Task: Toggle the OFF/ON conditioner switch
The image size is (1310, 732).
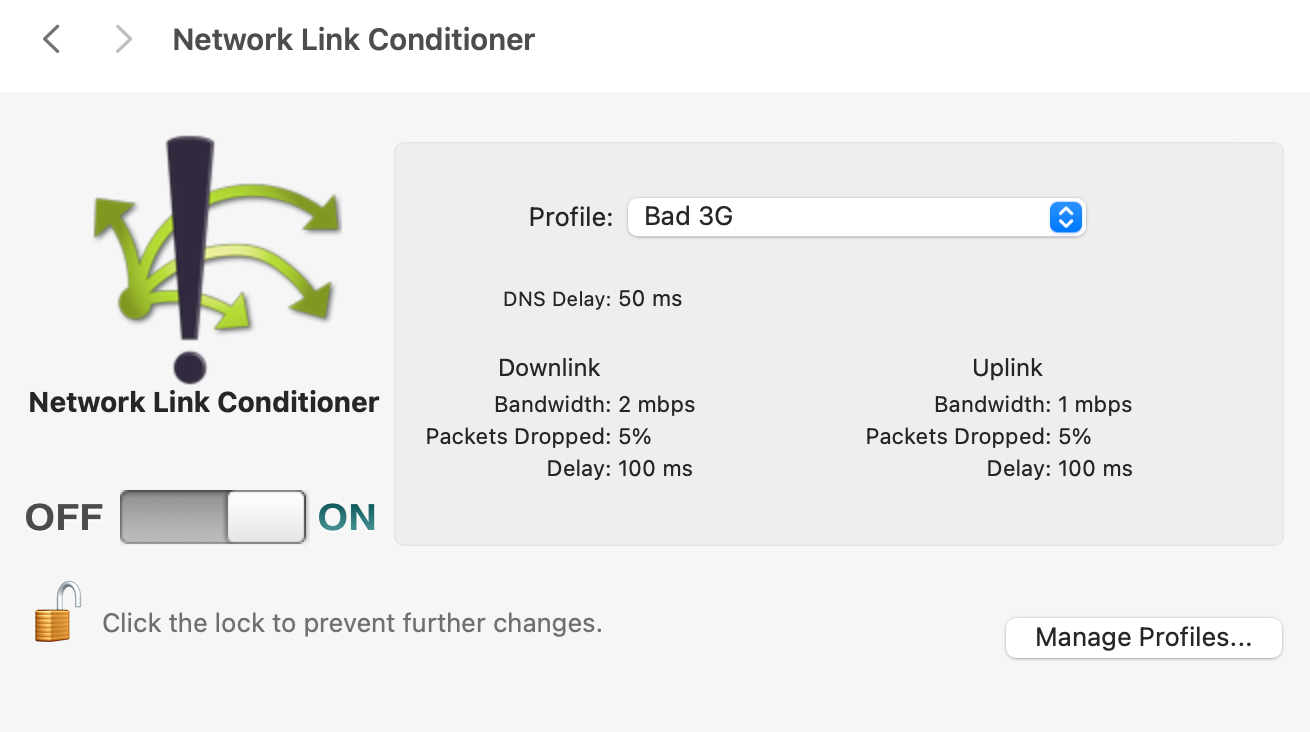Action: pos(213,517)
